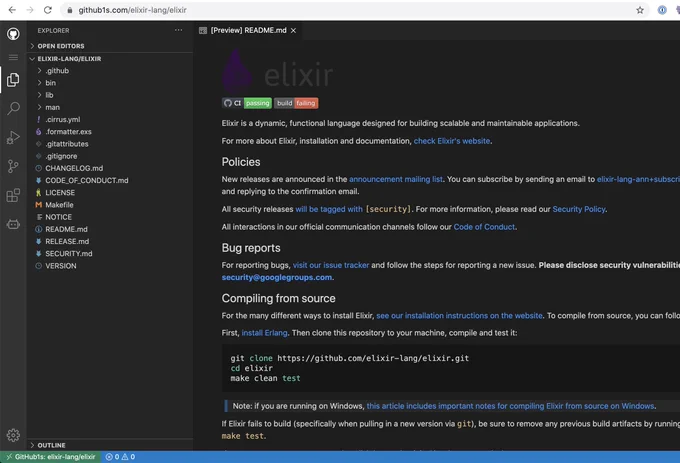This screenshot has height=463, width=680.
Task: Bookmark this page with the star icon
Action: [640, 10]
